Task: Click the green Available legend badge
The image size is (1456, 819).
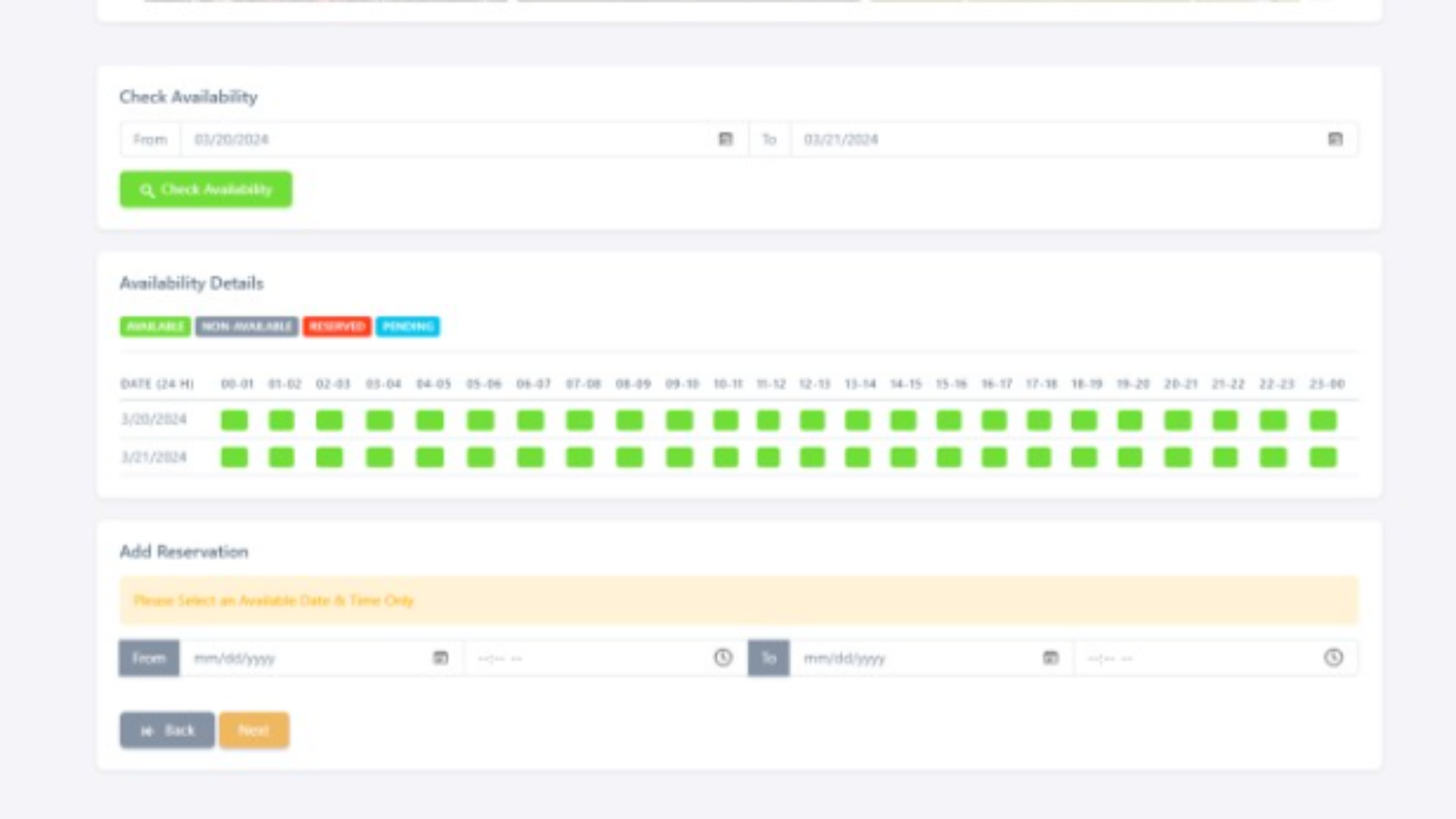Action: click(155, 327)
